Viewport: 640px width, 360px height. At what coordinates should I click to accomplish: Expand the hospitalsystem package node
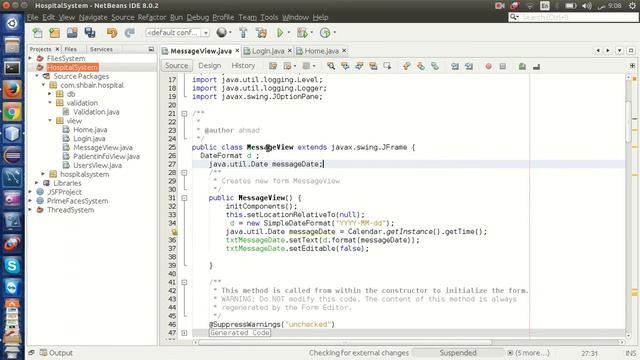pyautogui.click(x=43, y=174)
